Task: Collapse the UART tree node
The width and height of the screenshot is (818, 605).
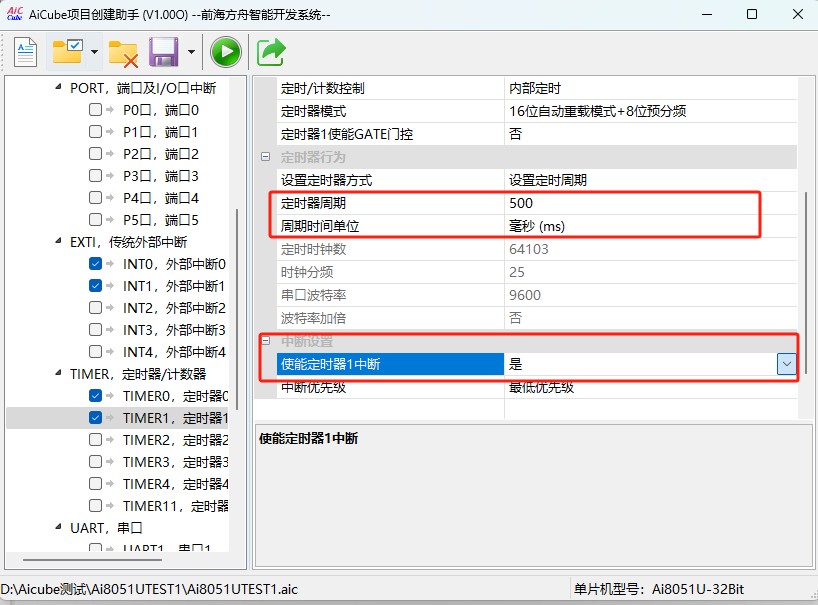Action: (x=58, y=527)
